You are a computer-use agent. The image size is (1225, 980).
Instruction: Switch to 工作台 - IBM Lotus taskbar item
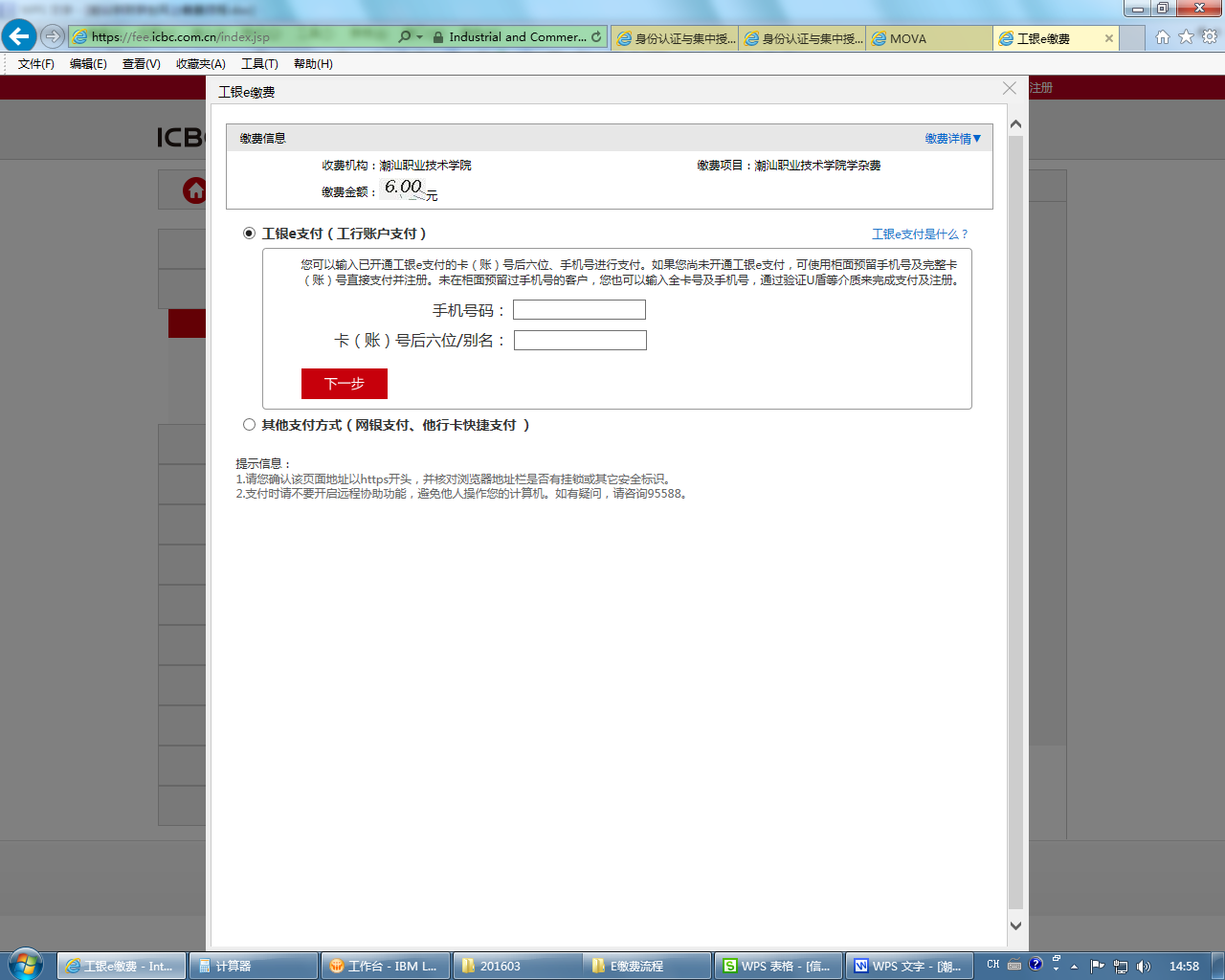point(384,966)
